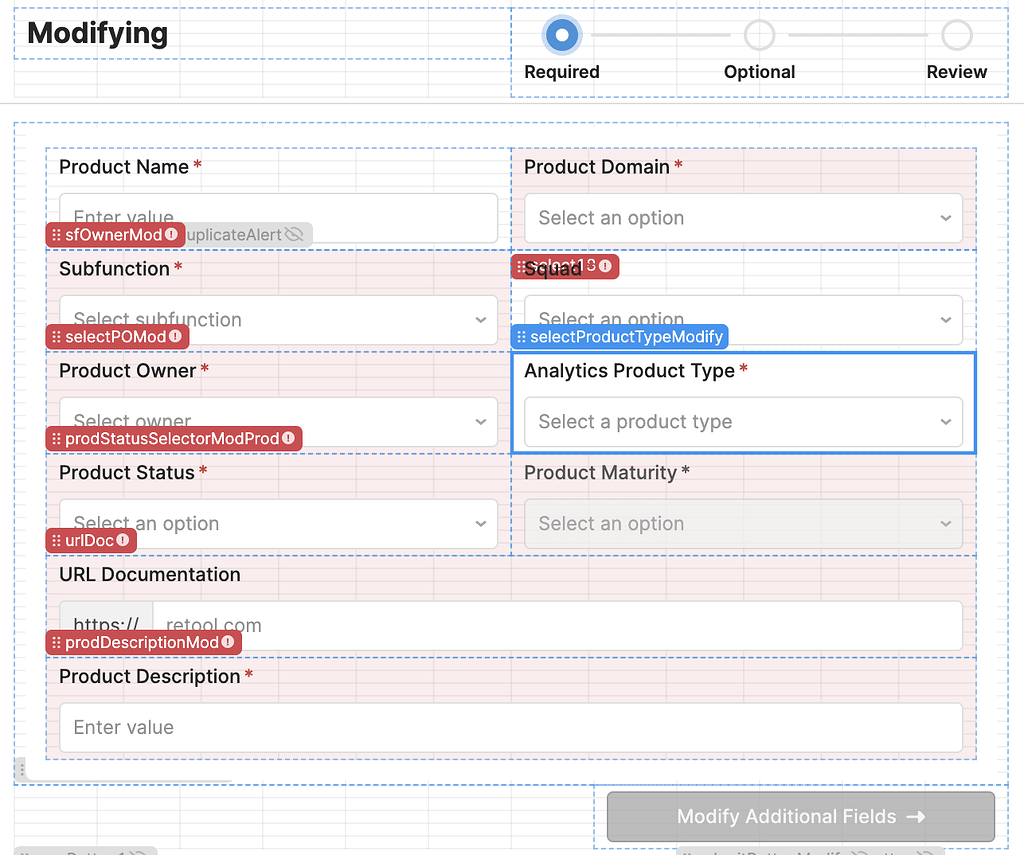The width and height of the screenshot is (1024, 855).
Task: Select the Review step circle
Action: [957, 34]
